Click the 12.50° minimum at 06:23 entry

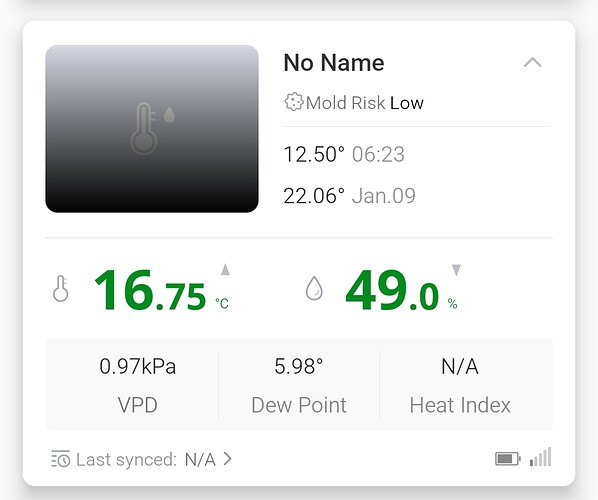tap(344, 154)
